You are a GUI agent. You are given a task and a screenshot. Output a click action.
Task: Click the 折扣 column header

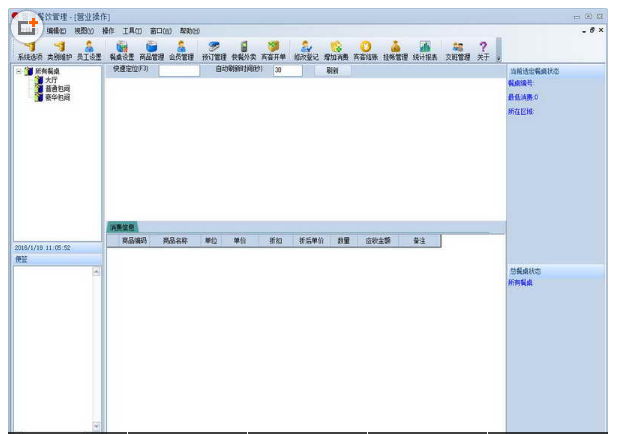tap(275, 241)
